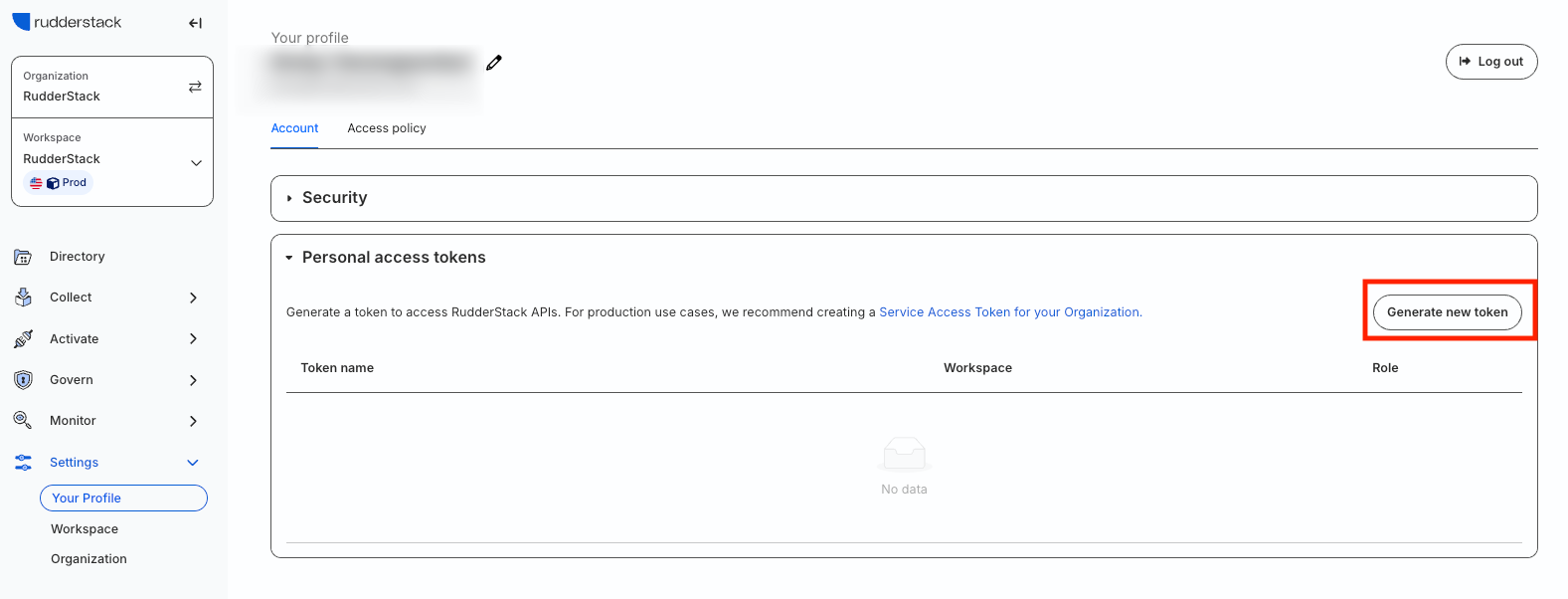Open the Service Access Token link

click(1009, 312)
